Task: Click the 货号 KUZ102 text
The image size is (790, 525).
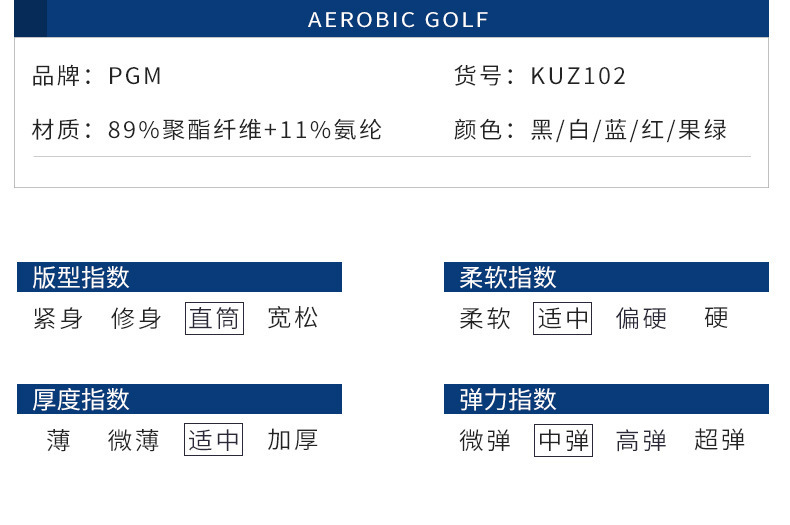Action: coord(540,76)
